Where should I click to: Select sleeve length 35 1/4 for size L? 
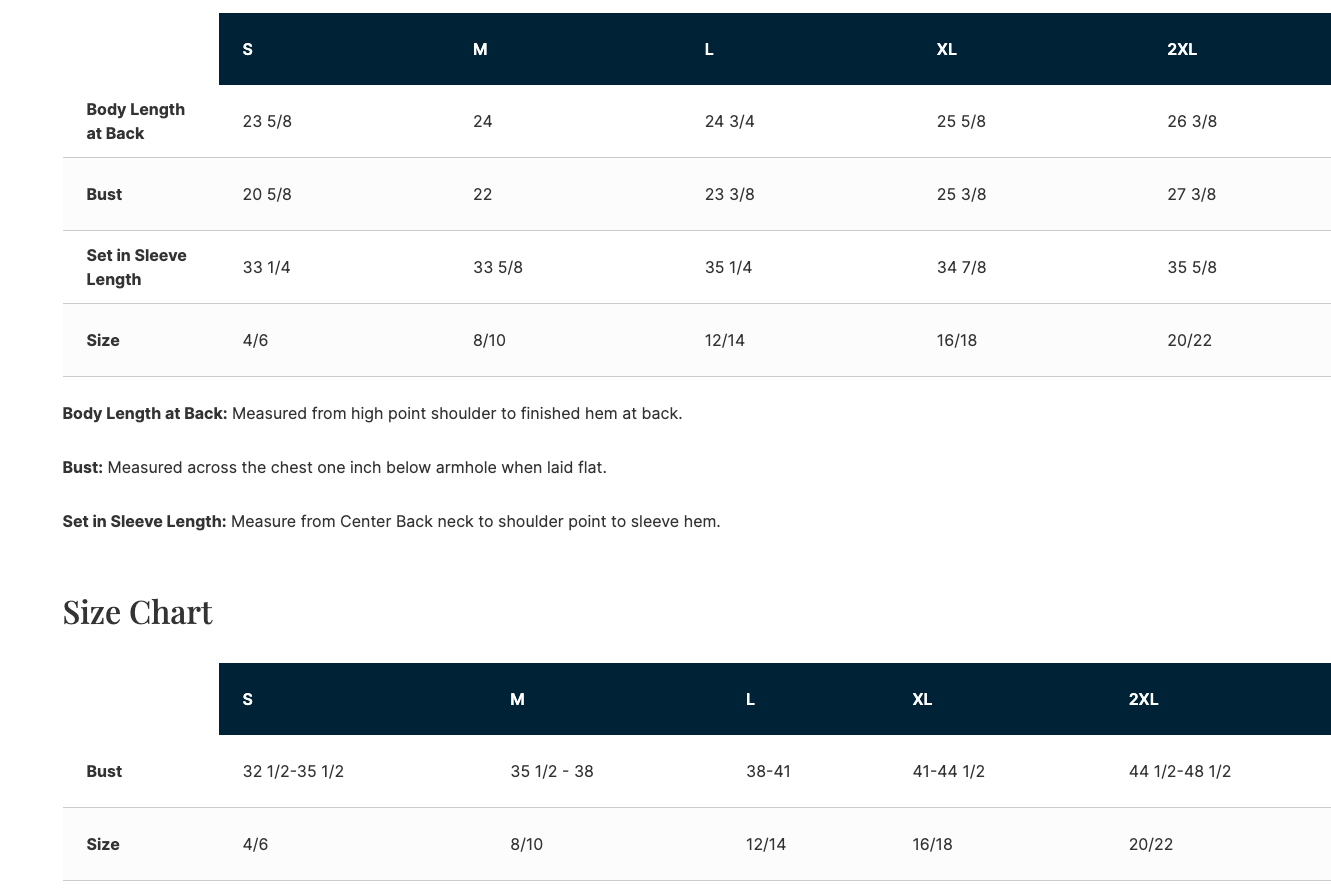click(729, 267)
